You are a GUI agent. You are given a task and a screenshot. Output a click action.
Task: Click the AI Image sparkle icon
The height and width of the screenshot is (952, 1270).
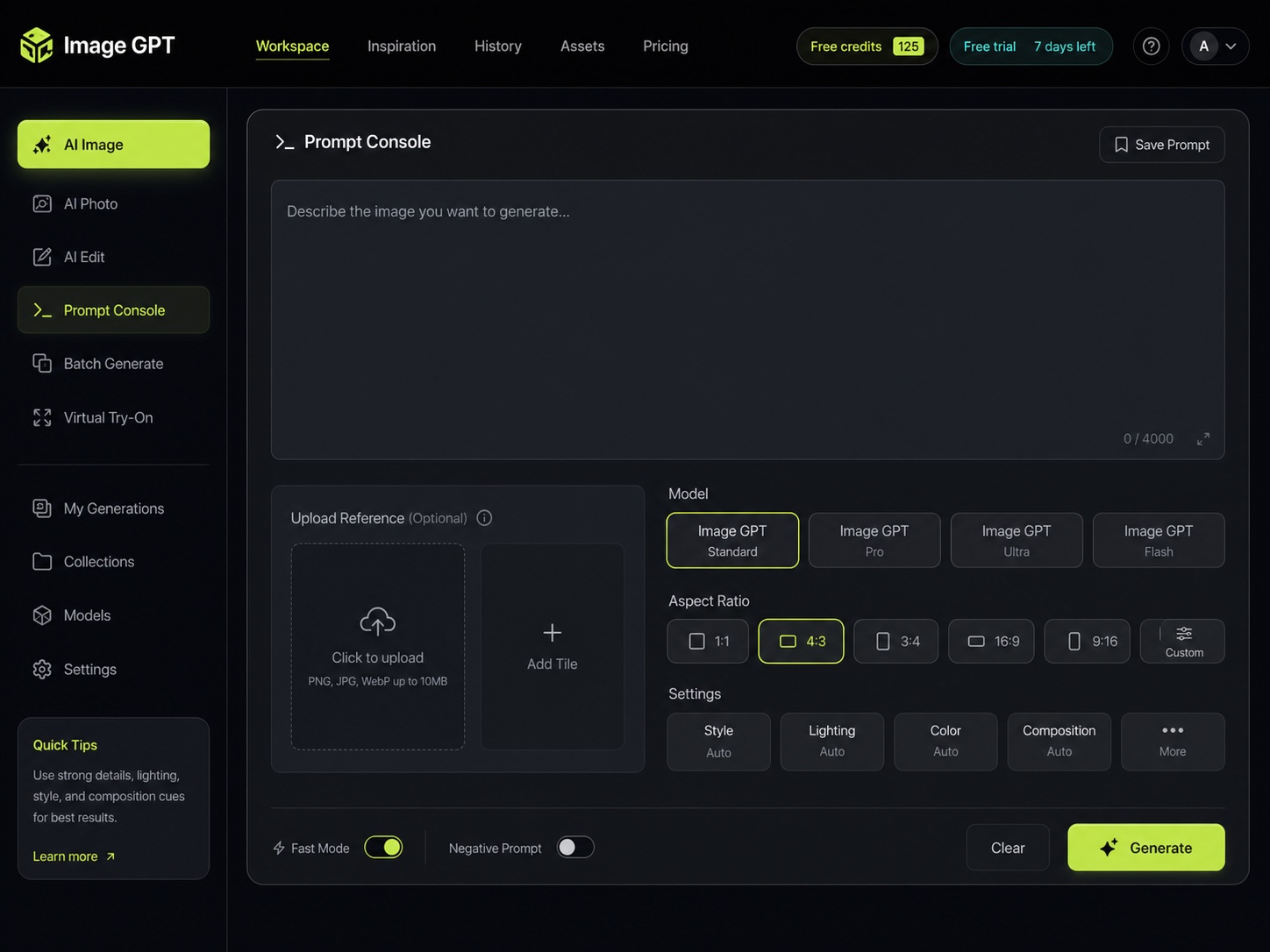pyautogui.click(x=42, y=145)
